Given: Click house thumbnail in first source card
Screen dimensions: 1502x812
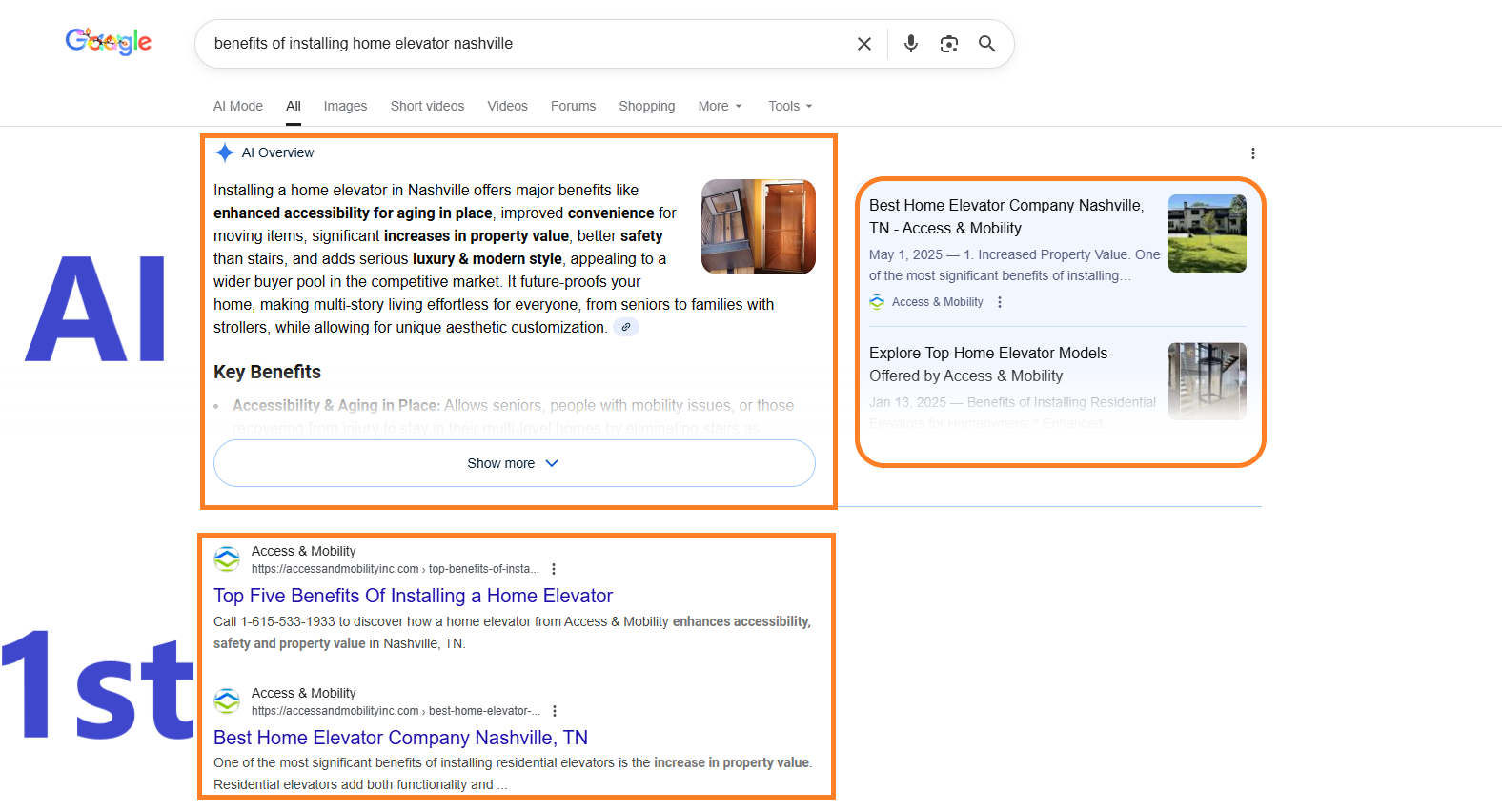Looking at the screenshot, I should [x=1208, y=233].
